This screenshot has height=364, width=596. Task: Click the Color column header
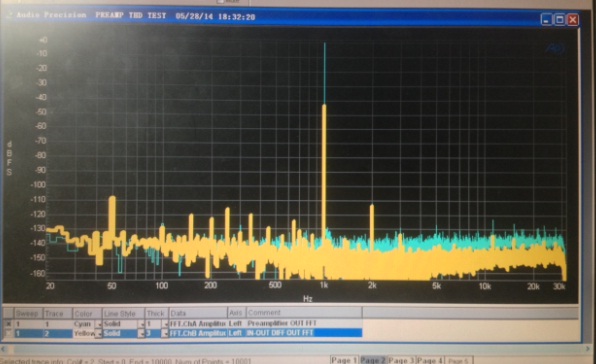point(87,313)
